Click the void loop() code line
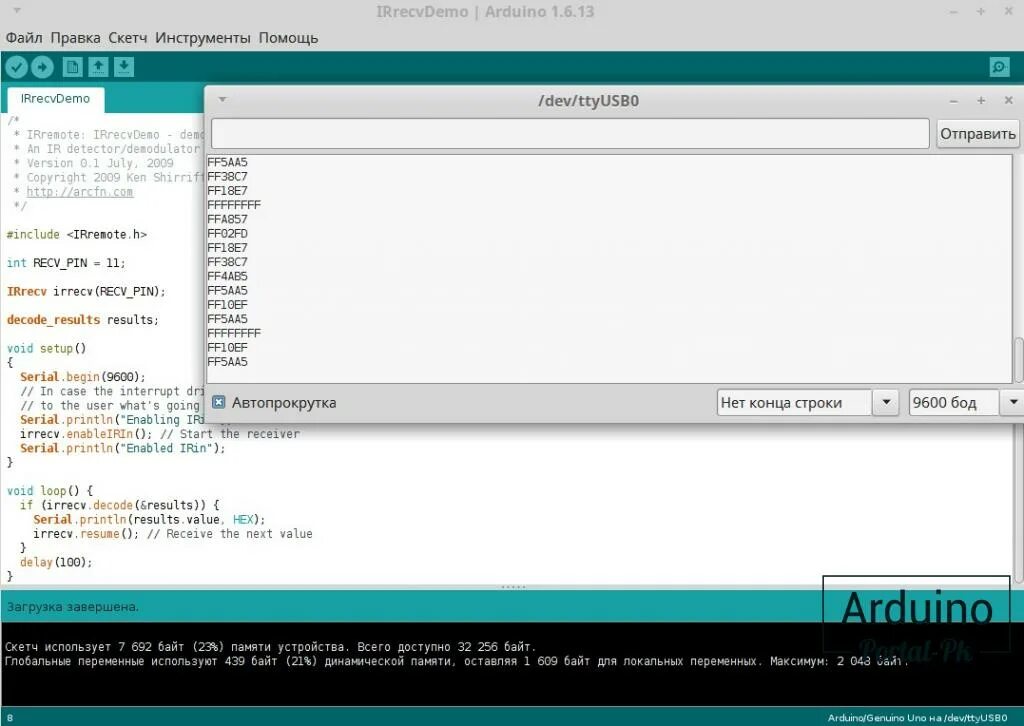The width and height of the screenshot is (1024, 726). point(50,491)
